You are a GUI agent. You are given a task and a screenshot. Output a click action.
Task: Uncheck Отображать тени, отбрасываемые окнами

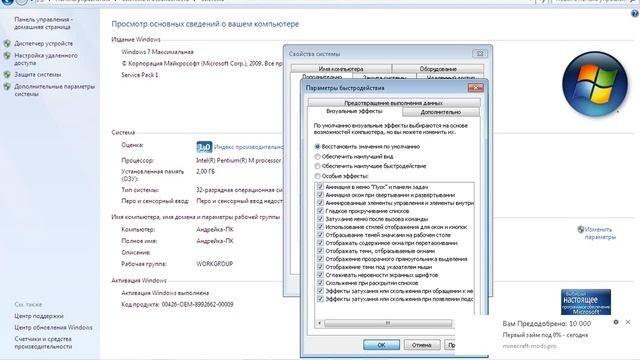(x=320, y=251)
